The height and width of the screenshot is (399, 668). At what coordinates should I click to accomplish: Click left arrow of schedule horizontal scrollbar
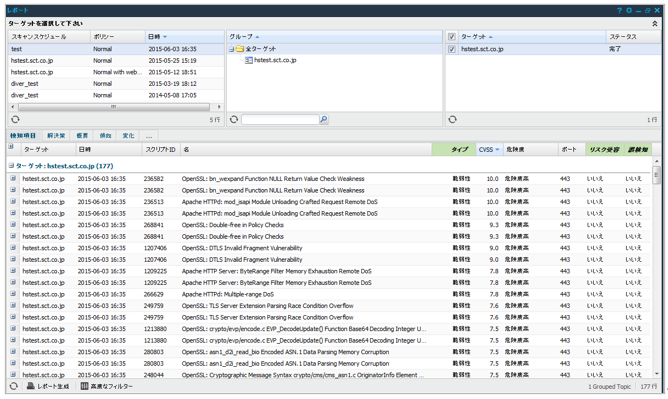point(13,107)
